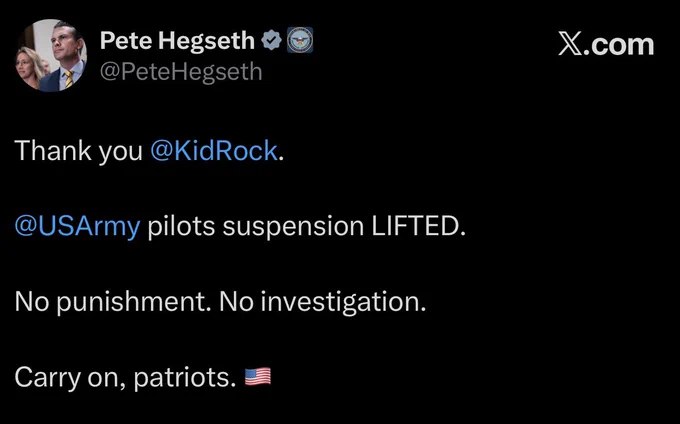This screenshot has width=680, height=424.
Task: Click the '.com' watermark text
Action: pos(622,45)
